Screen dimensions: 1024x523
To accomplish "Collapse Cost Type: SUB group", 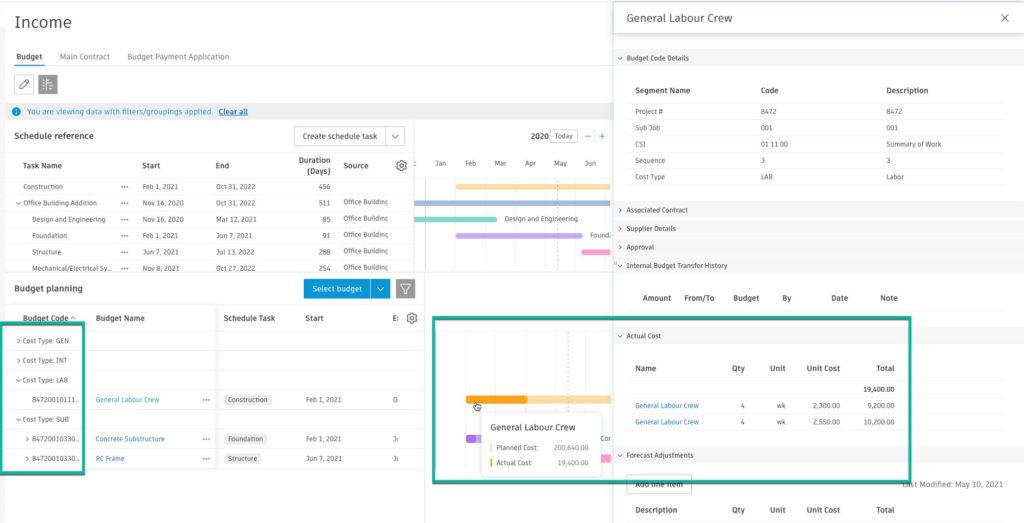I will tap(18, 419).
